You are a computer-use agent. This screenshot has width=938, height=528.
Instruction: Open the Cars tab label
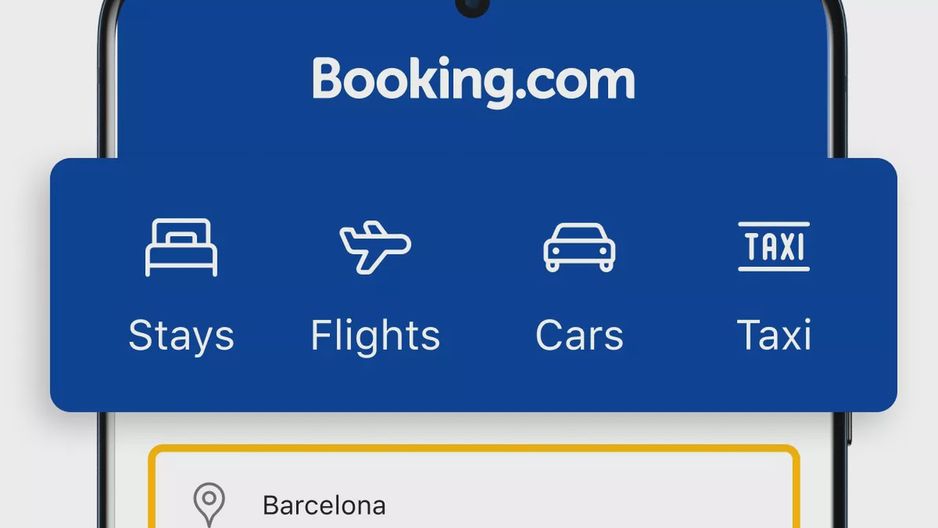[579, 335]
